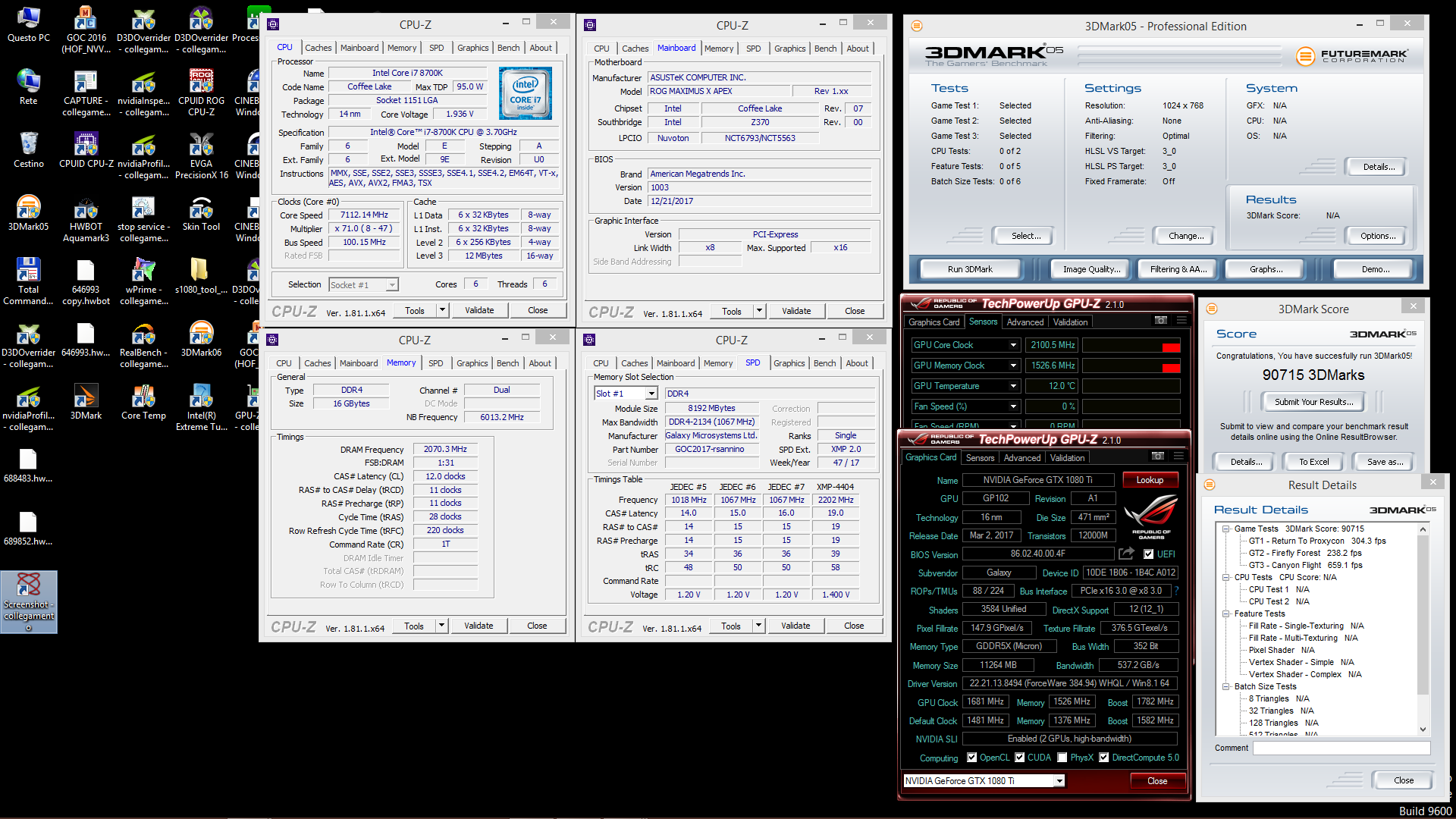Launch the CPUID ROG CPU-Z shortcut

(x=201, y=93)
